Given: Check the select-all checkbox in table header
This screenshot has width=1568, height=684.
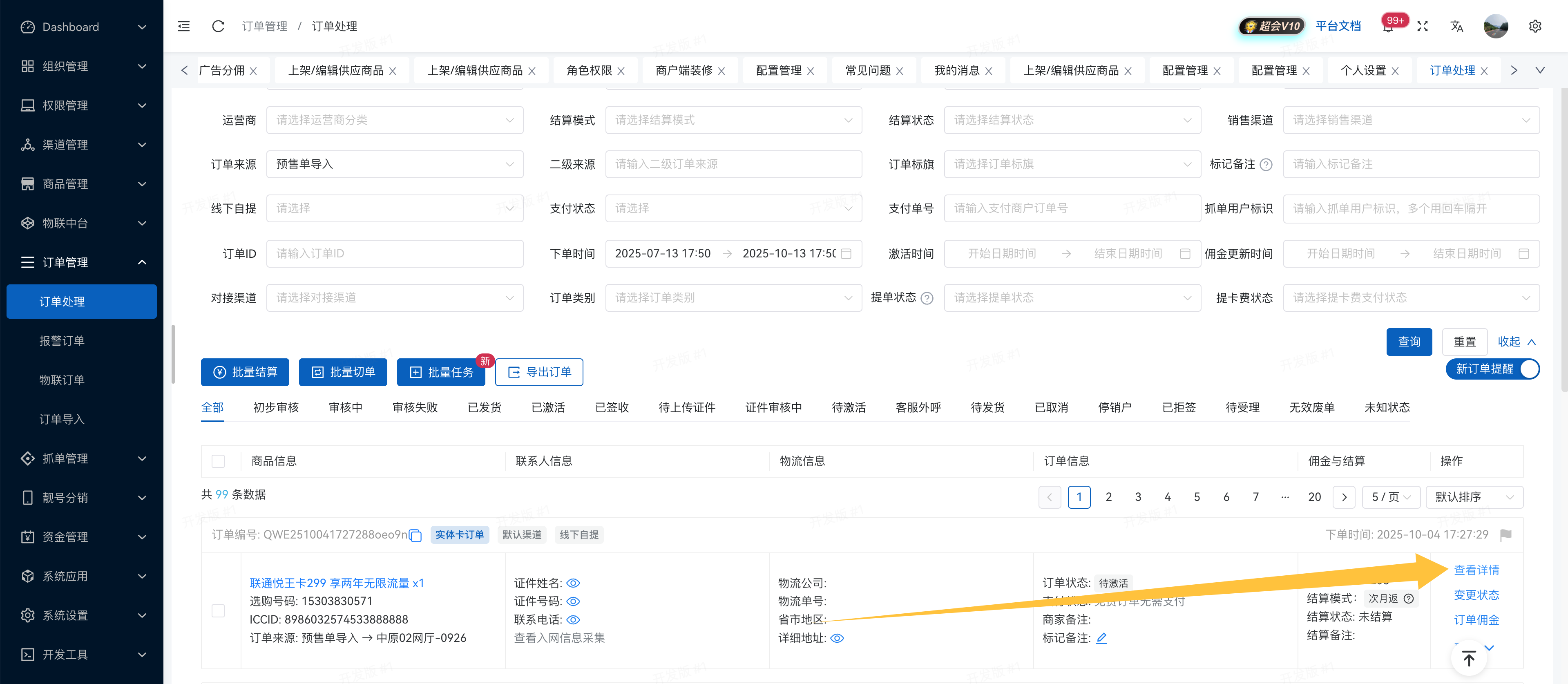Looking at the screenshot, I should coord(218,461).
